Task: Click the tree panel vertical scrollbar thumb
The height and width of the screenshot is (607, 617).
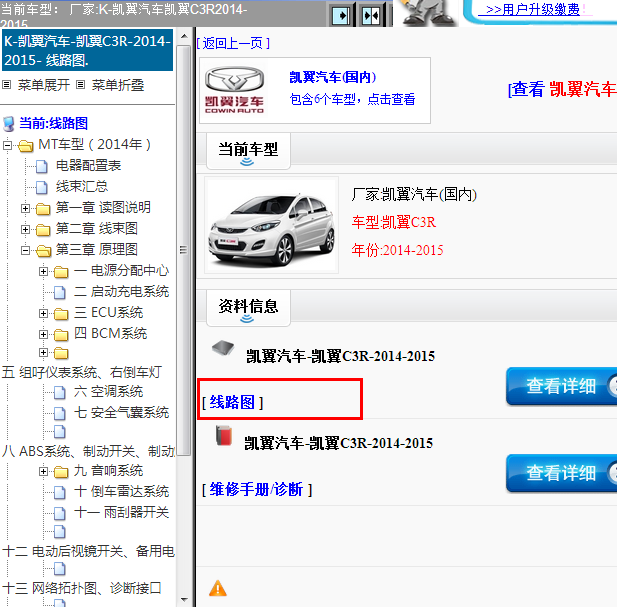Action: [183, 250]
